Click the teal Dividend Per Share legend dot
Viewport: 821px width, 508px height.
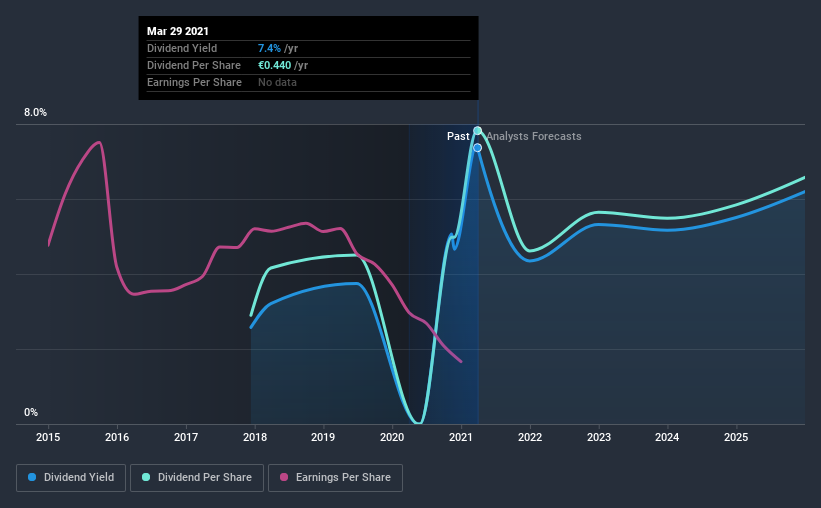(x=146, y=477)
